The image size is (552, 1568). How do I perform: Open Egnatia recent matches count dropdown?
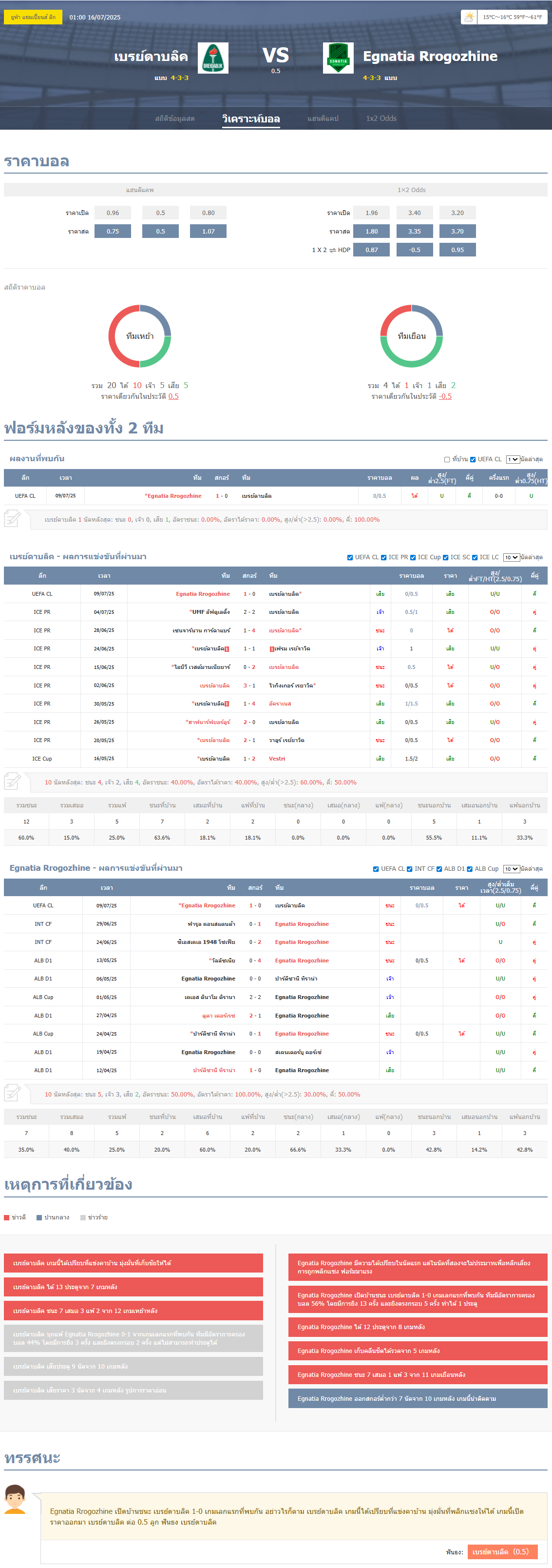click(x=511, y=869)
